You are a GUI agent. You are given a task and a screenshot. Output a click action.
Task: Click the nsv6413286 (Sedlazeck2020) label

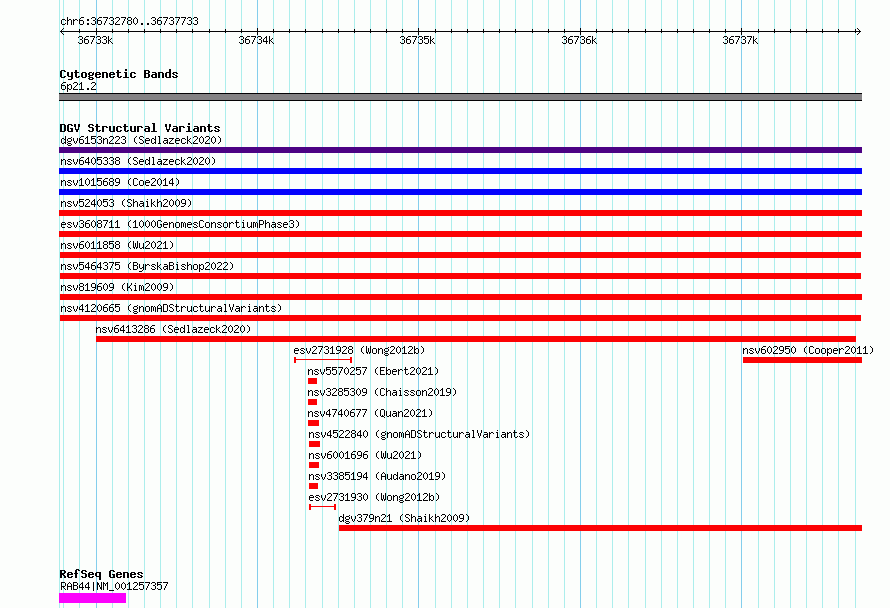(x=173, y=329)
